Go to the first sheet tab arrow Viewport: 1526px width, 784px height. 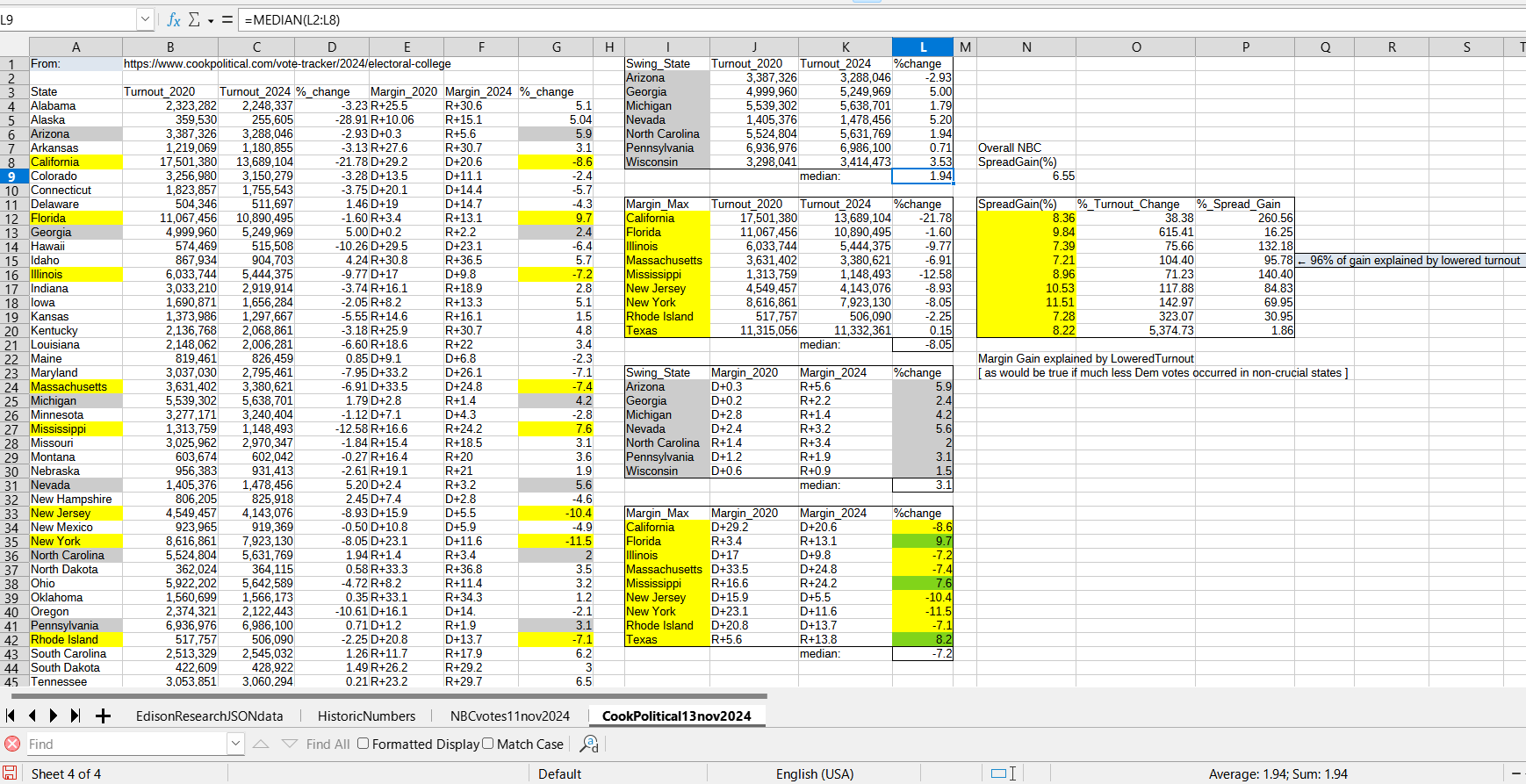11,716
